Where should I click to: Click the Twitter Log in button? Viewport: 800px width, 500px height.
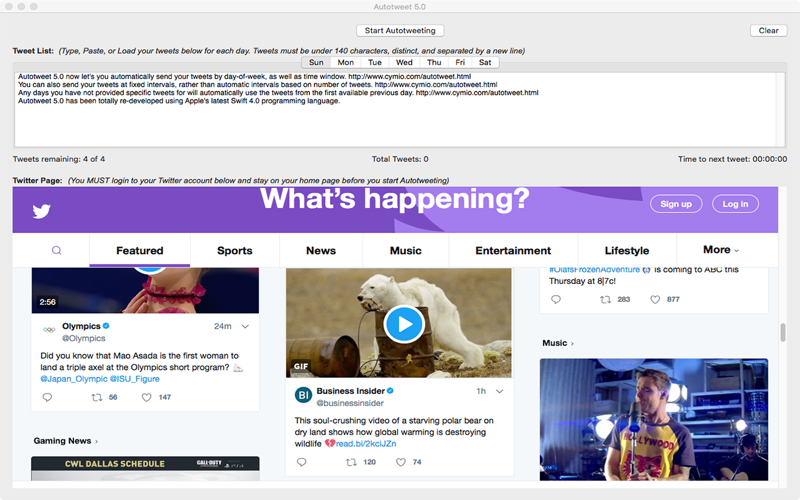pos(735,204)
